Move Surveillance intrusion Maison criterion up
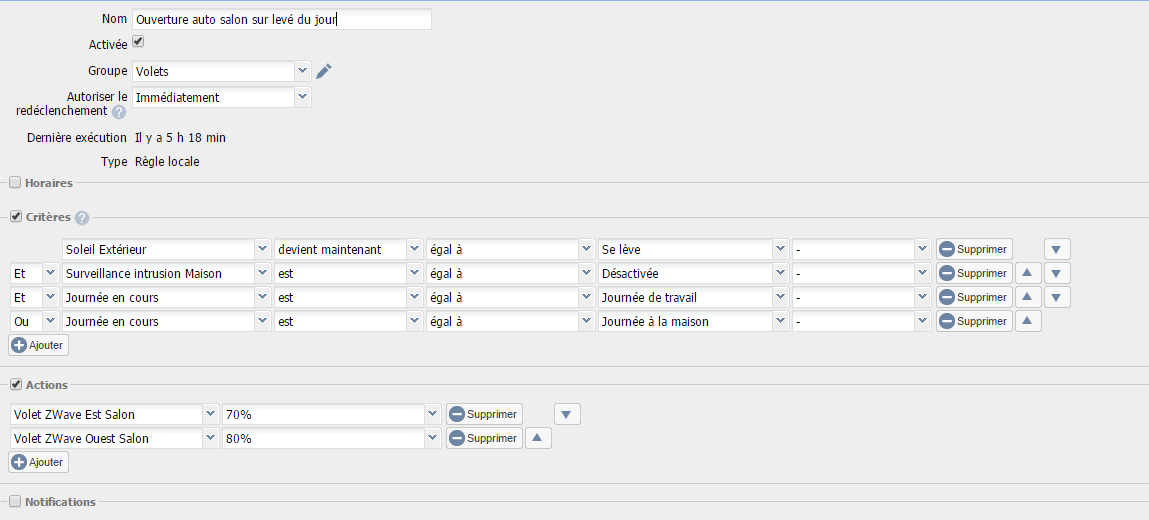This screenshot has width=1149, height=520. 1029,273
